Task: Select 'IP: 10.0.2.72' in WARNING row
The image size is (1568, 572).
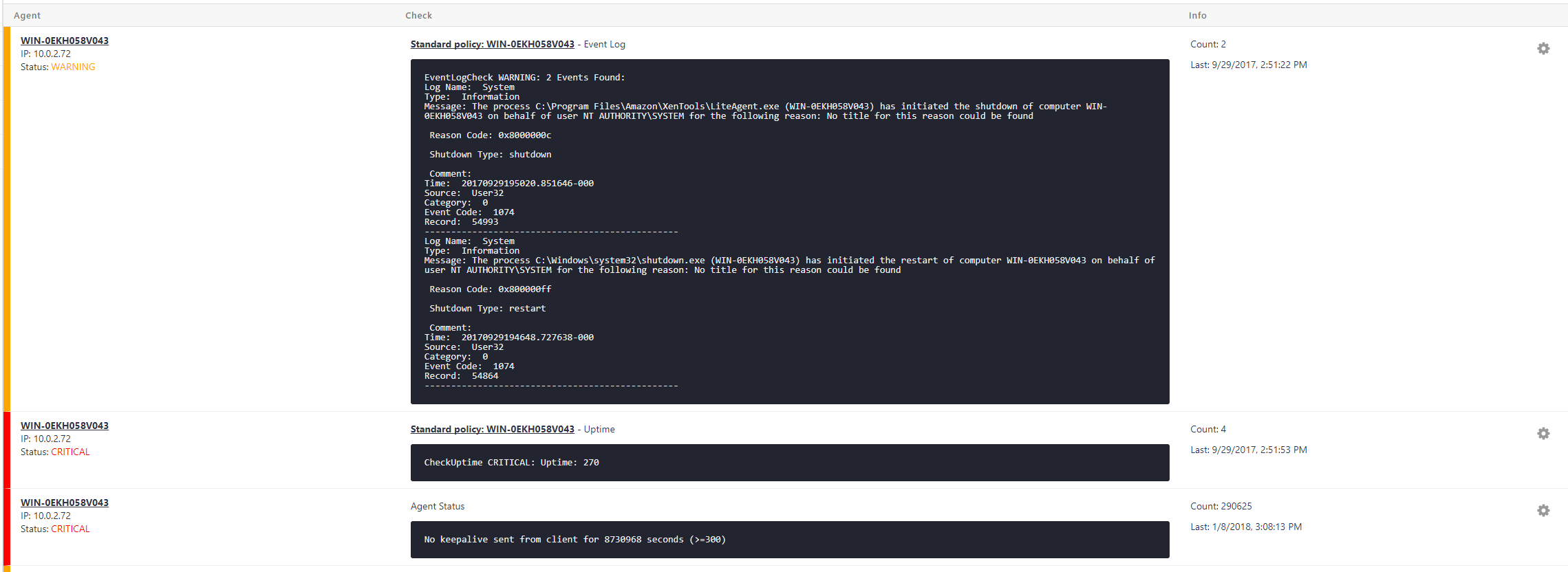Action: [45, 54]
